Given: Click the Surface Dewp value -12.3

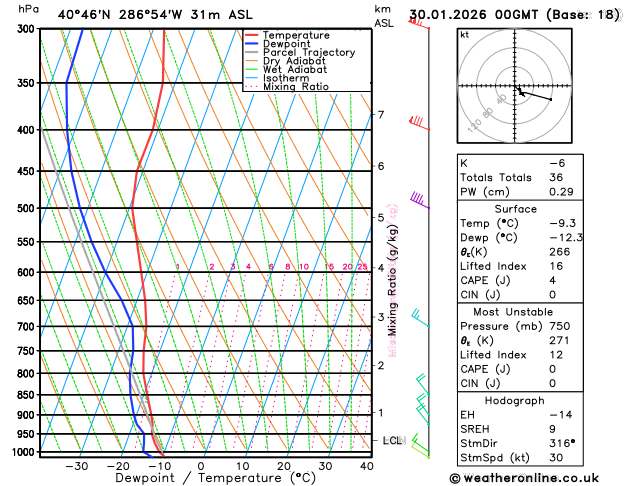Looking at the screenshot, I should tap(566, 237).
